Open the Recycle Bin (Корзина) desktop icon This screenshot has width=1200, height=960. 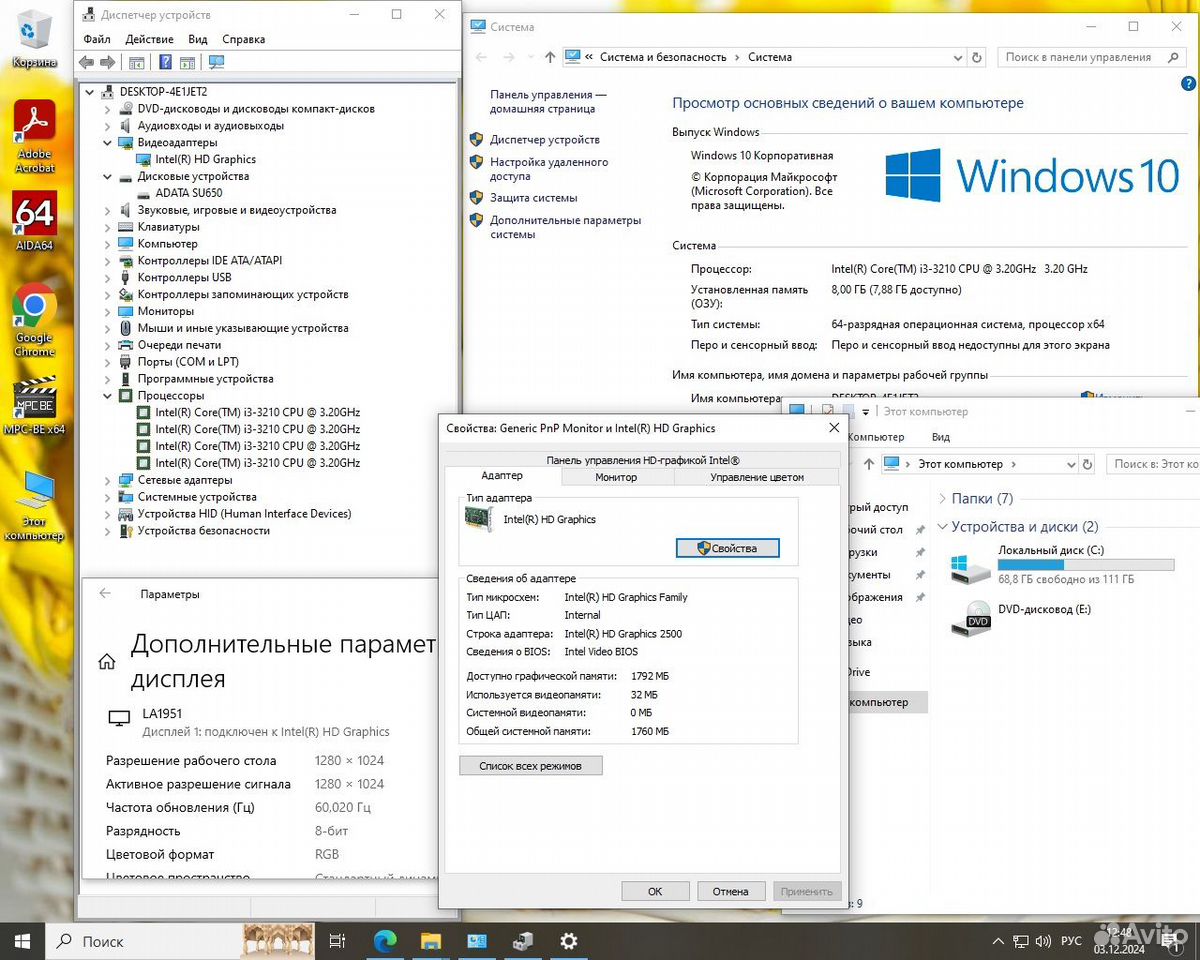(34, 38)
